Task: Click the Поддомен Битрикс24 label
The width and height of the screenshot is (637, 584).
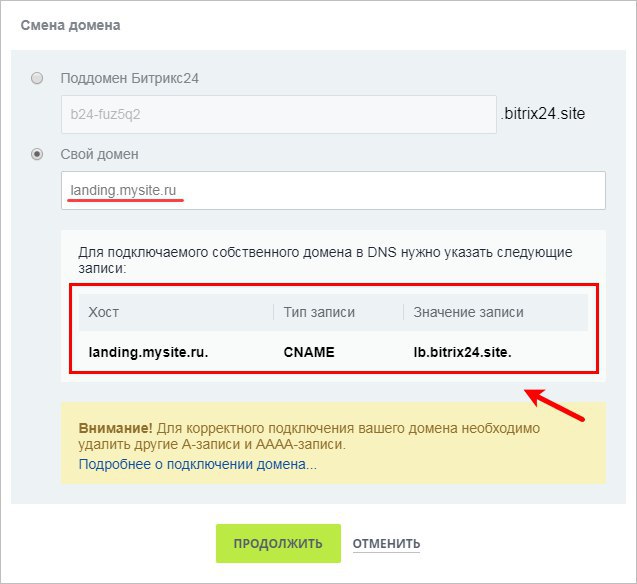Action: pos(130,78)
